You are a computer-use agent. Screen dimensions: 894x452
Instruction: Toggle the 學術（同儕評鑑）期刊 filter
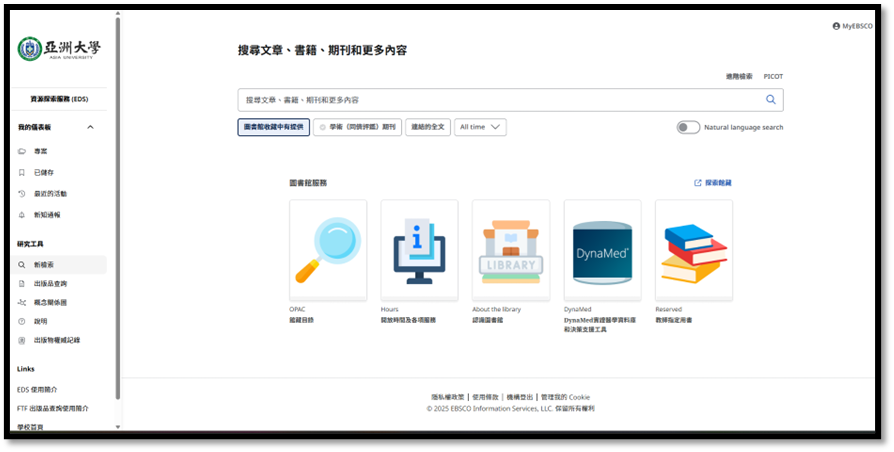[357, 127]
